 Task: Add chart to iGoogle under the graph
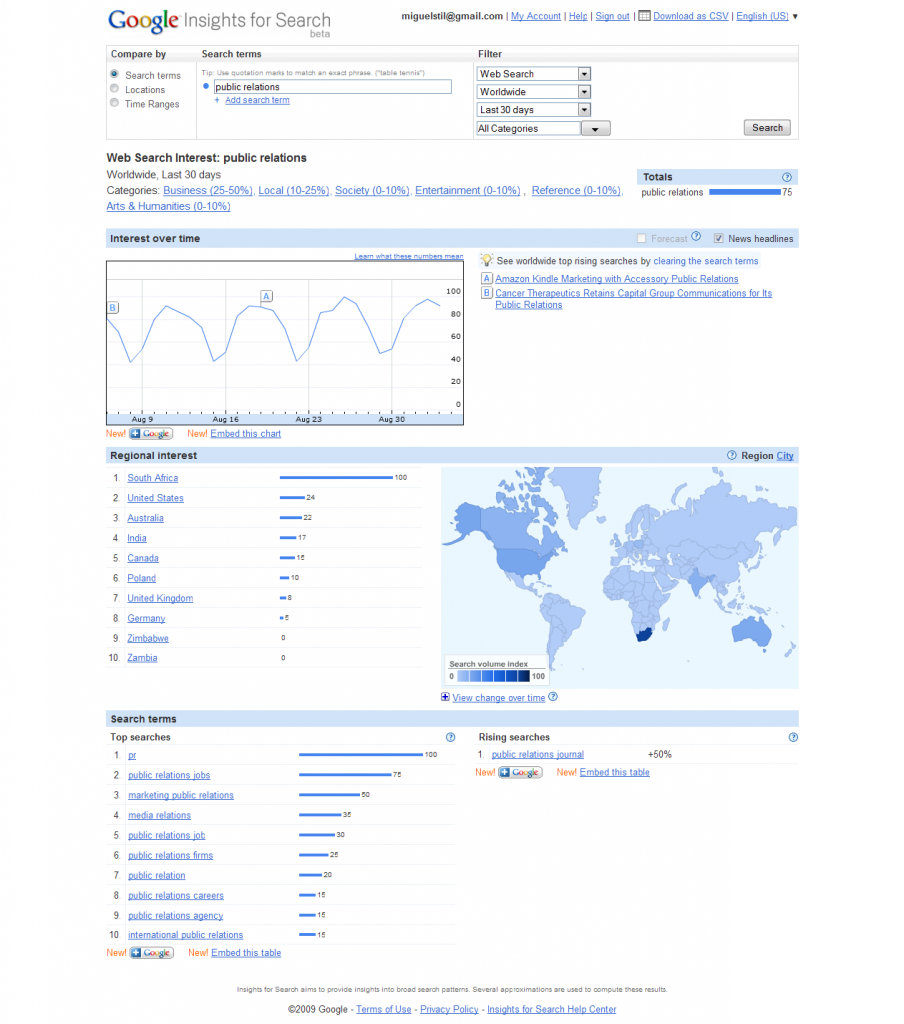(151, 434)
